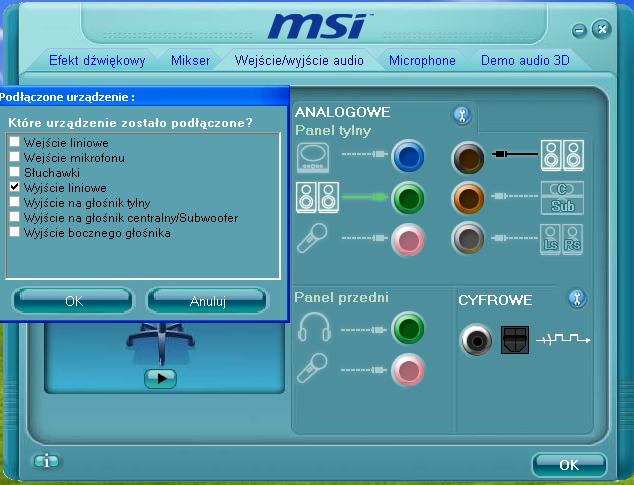Click the Ls/Rs side speakers icon

(x=562, y=239)
